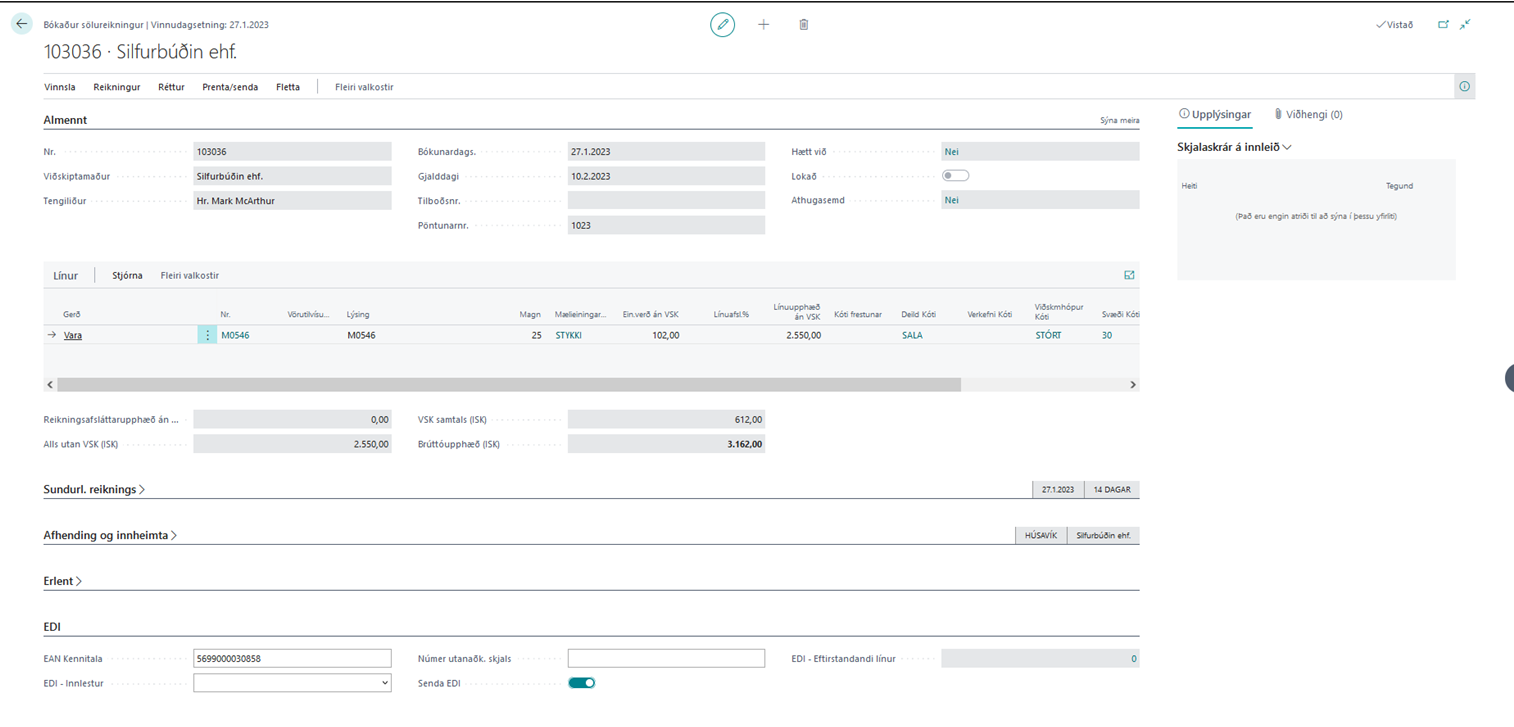1514x727 pixels.
Task: Click the back arrow icon
Action: pyautogui.click(x=22, y=24)
